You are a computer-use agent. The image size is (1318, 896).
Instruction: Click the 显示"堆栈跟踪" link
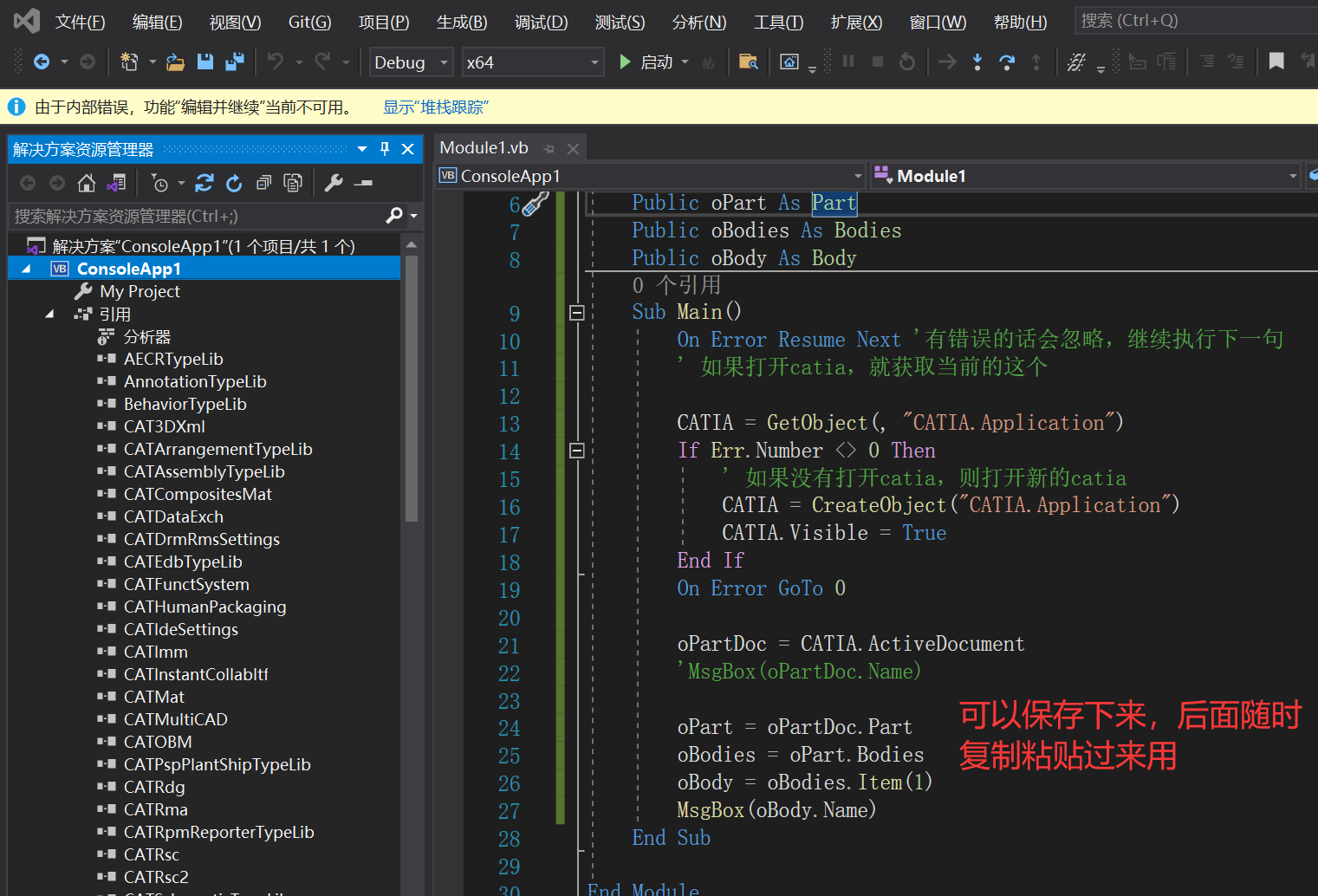pyautogui.click(x=436, y=107)
